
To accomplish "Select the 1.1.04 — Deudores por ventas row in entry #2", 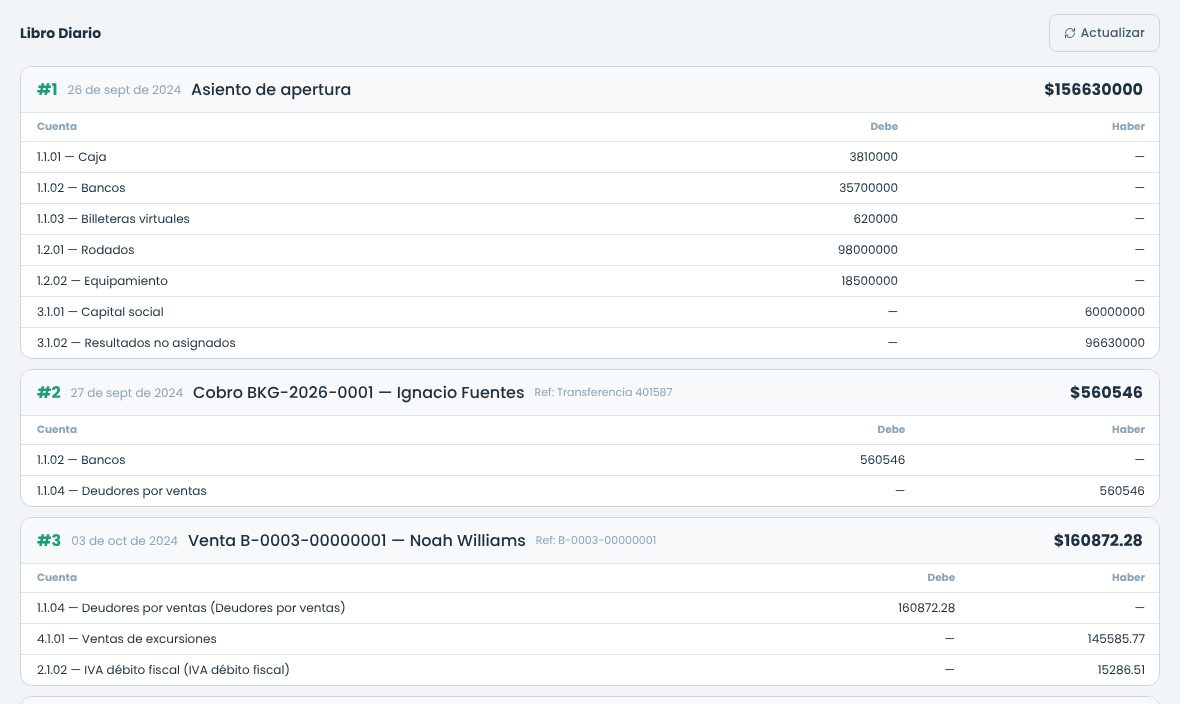I will [x=590, y=491].
